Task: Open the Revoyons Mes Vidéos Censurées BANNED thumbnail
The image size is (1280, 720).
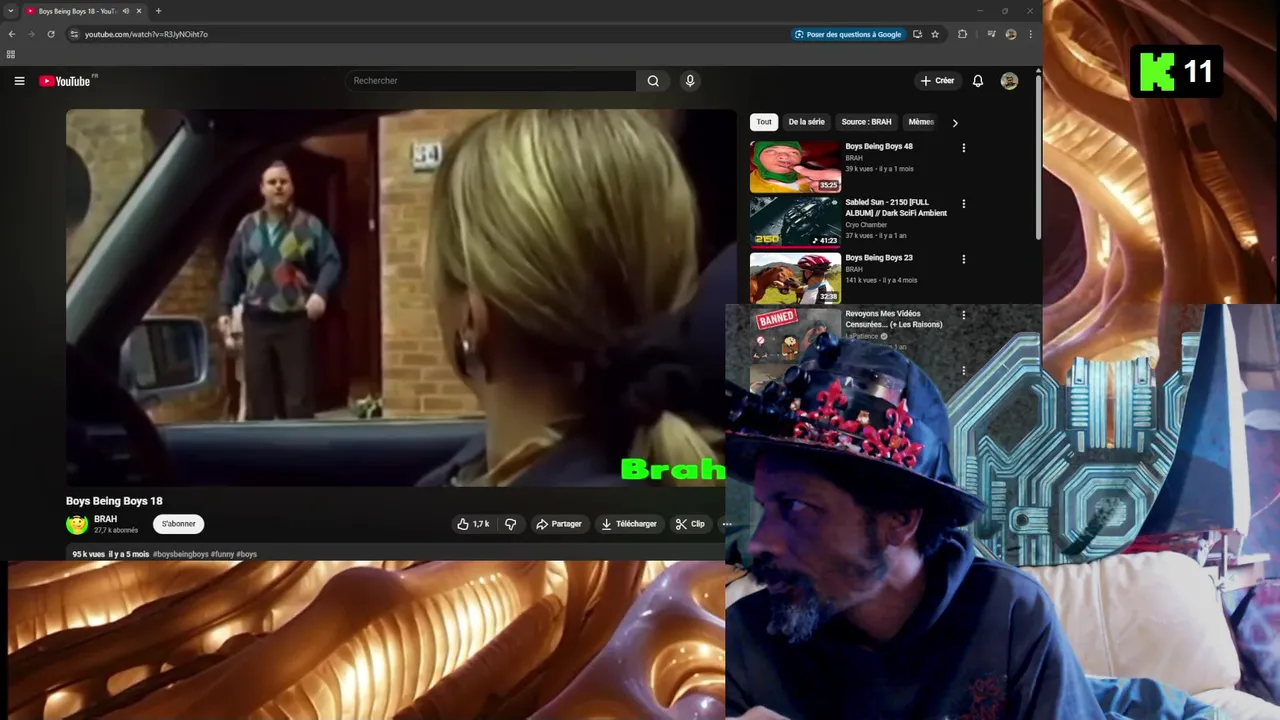Action: pyautogui.click(x=795, y=334)
